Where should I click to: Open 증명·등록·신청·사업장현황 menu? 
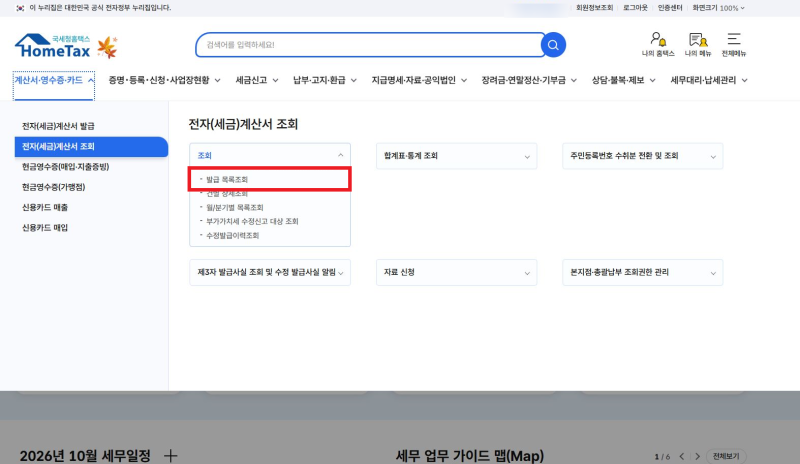(x=164, y=80)
